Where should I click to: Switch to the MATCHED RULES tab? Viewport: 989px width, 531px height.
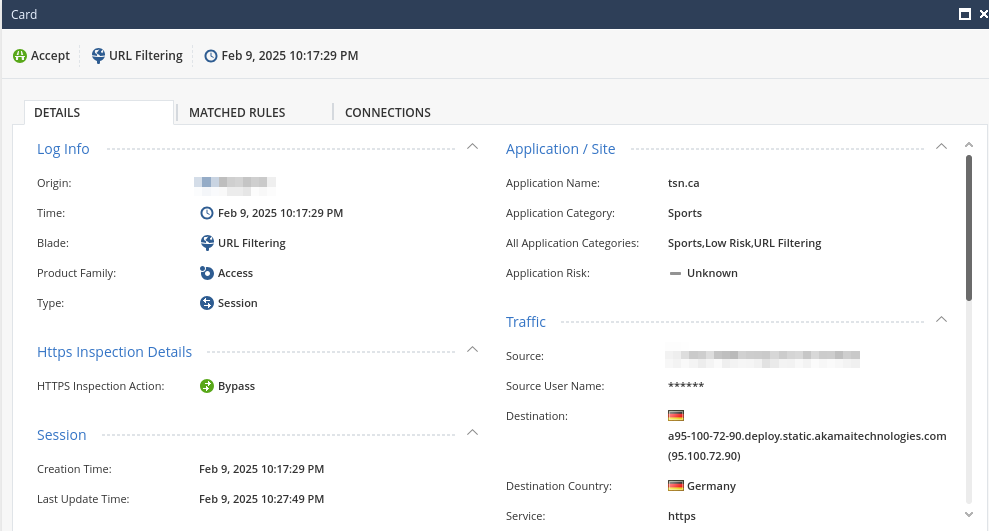coord(237,112)
